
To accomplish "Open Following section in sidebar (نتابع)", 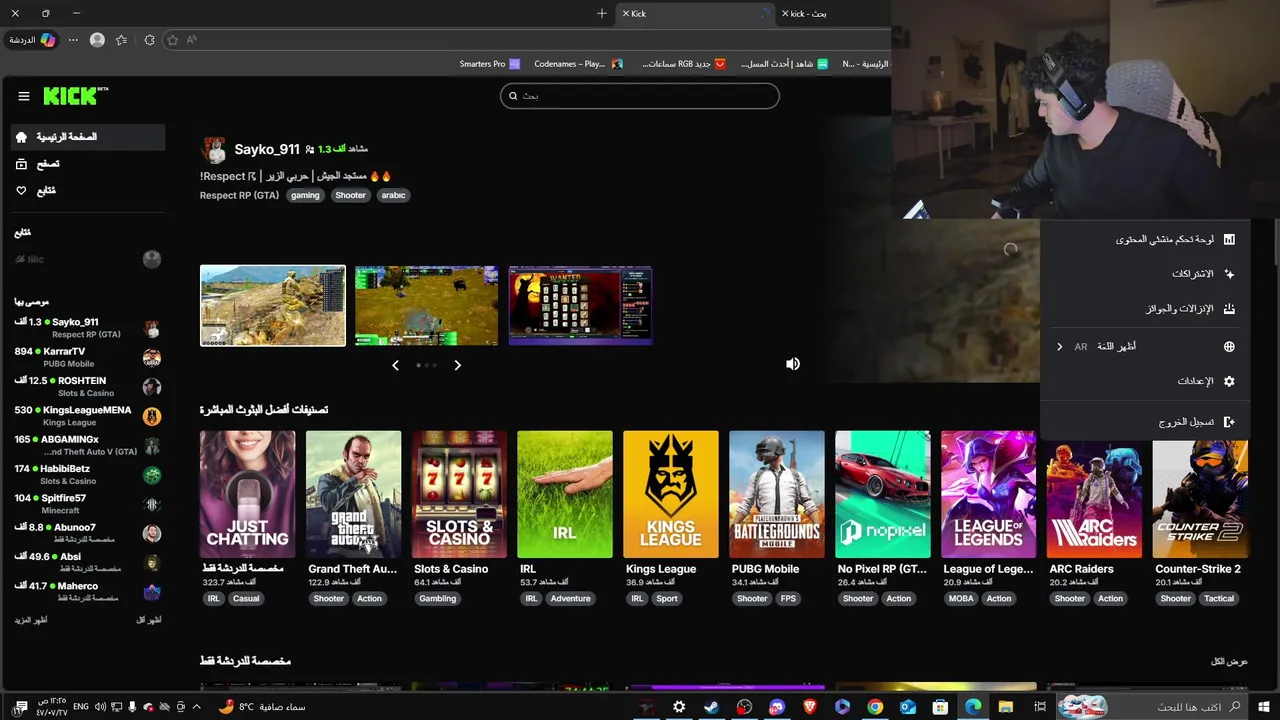I will (x=88, y=191).
